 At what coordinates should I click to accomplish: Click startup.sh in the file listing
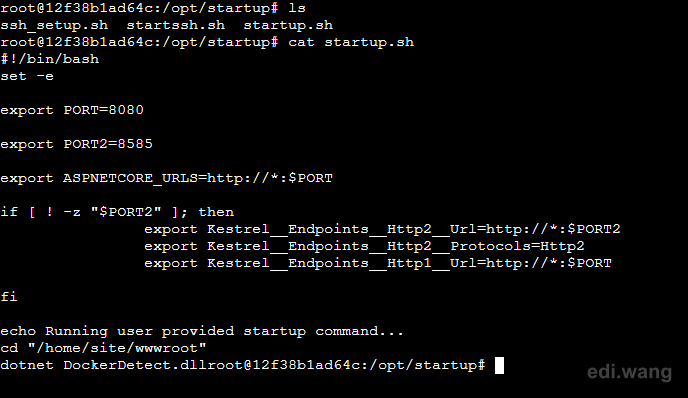coord(288,25)
